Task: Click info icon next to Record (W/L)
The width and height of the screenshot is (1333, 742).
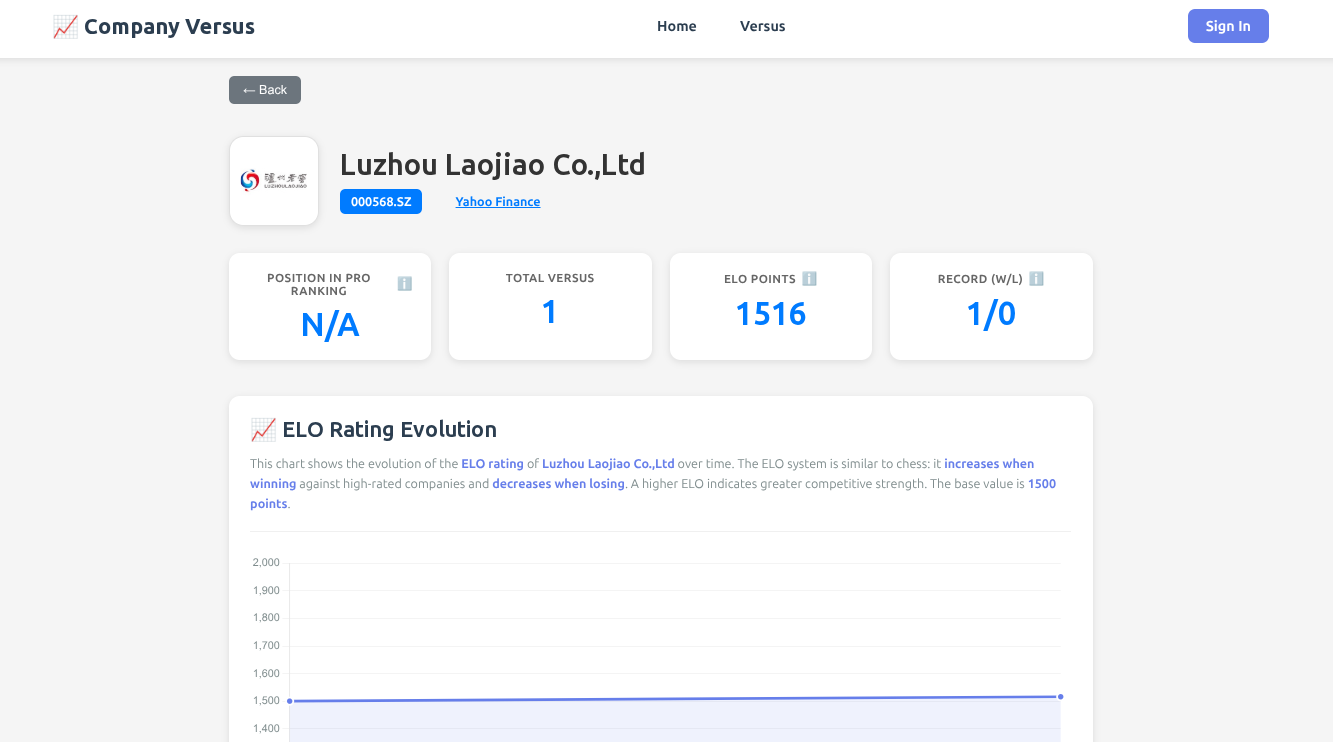Action: (1037, 279)
